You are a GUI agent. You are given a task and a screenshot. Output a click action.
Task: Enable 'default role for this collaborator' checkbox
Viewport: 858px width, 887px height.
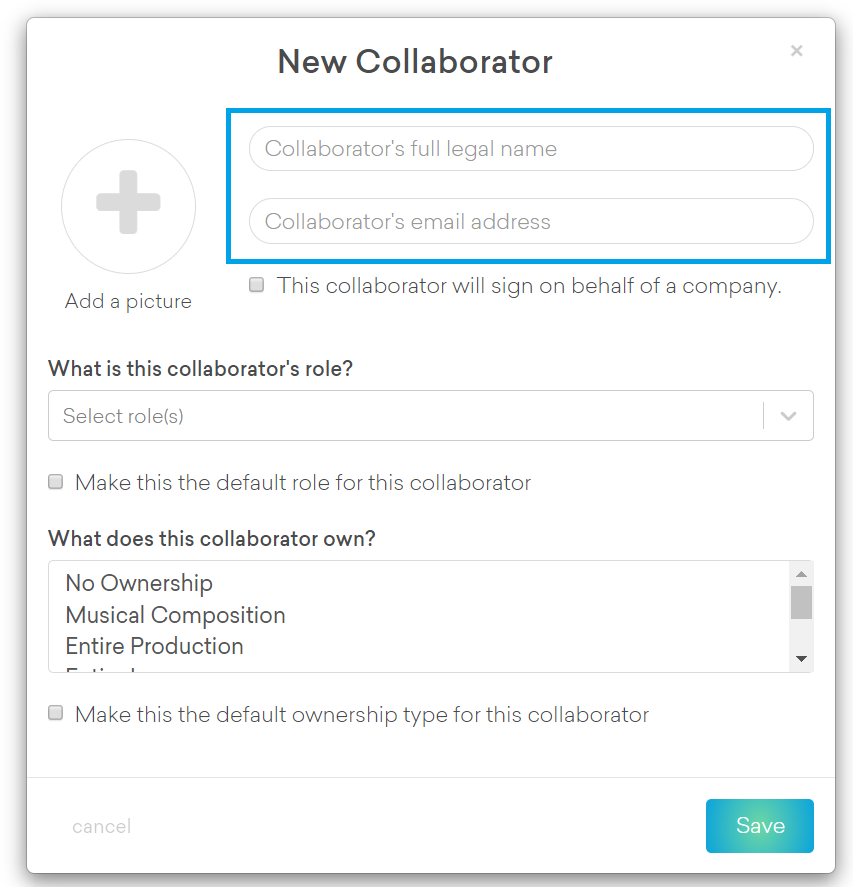pyautogui.click(x=56, y=482)
